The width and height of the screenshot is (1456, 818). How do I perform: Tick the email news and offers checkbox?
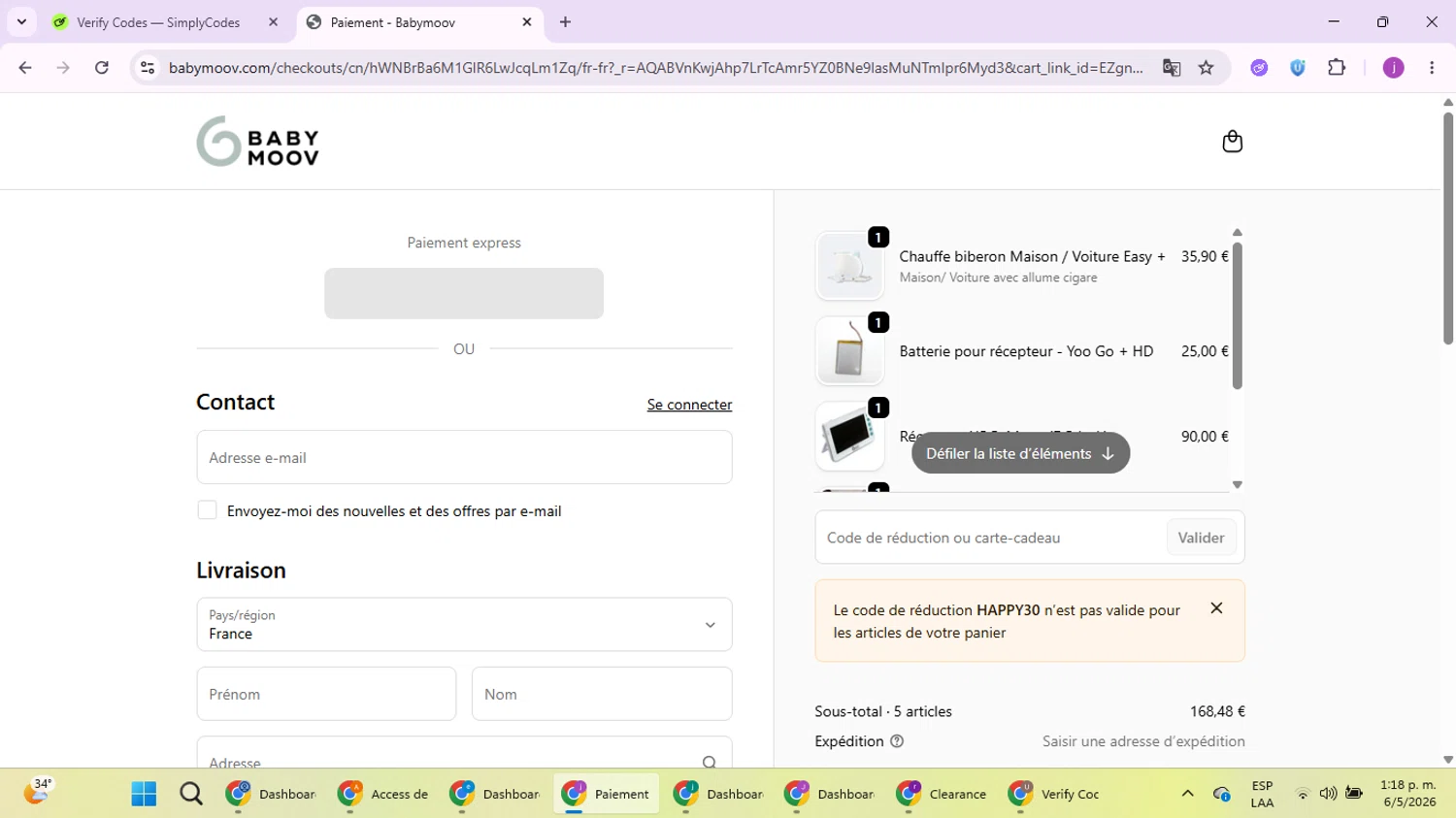pyautogui.click(x=207, y=510)
